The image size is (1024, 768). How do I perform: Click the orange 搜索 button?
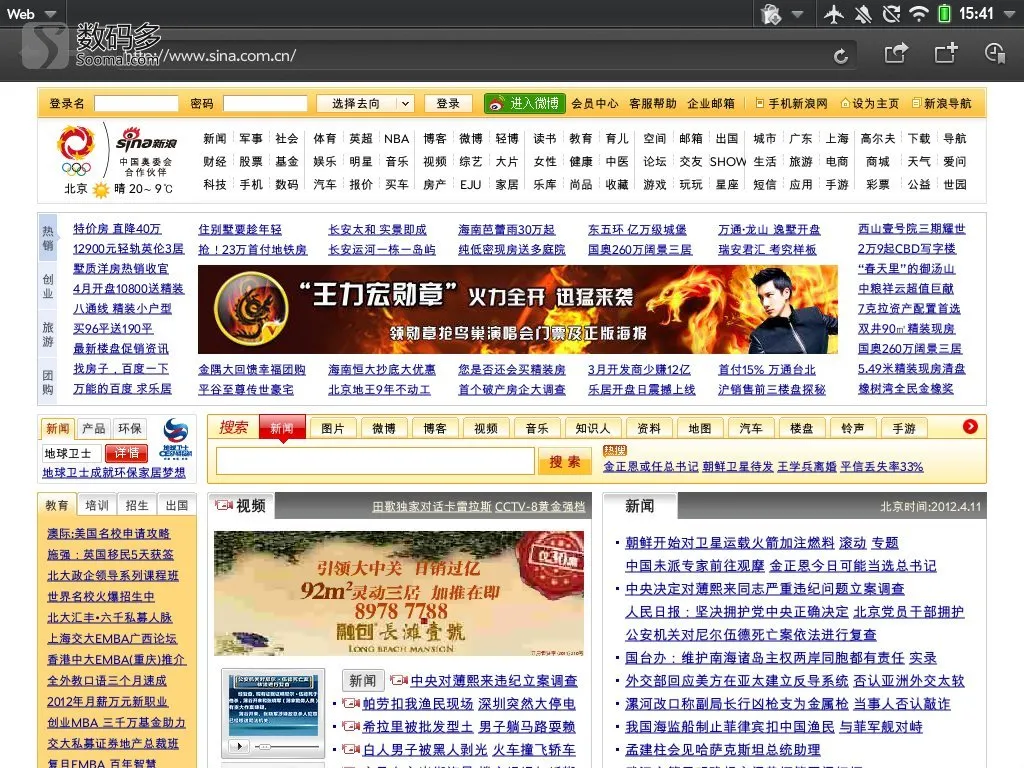pyautogui.click(x=564, y=462)
